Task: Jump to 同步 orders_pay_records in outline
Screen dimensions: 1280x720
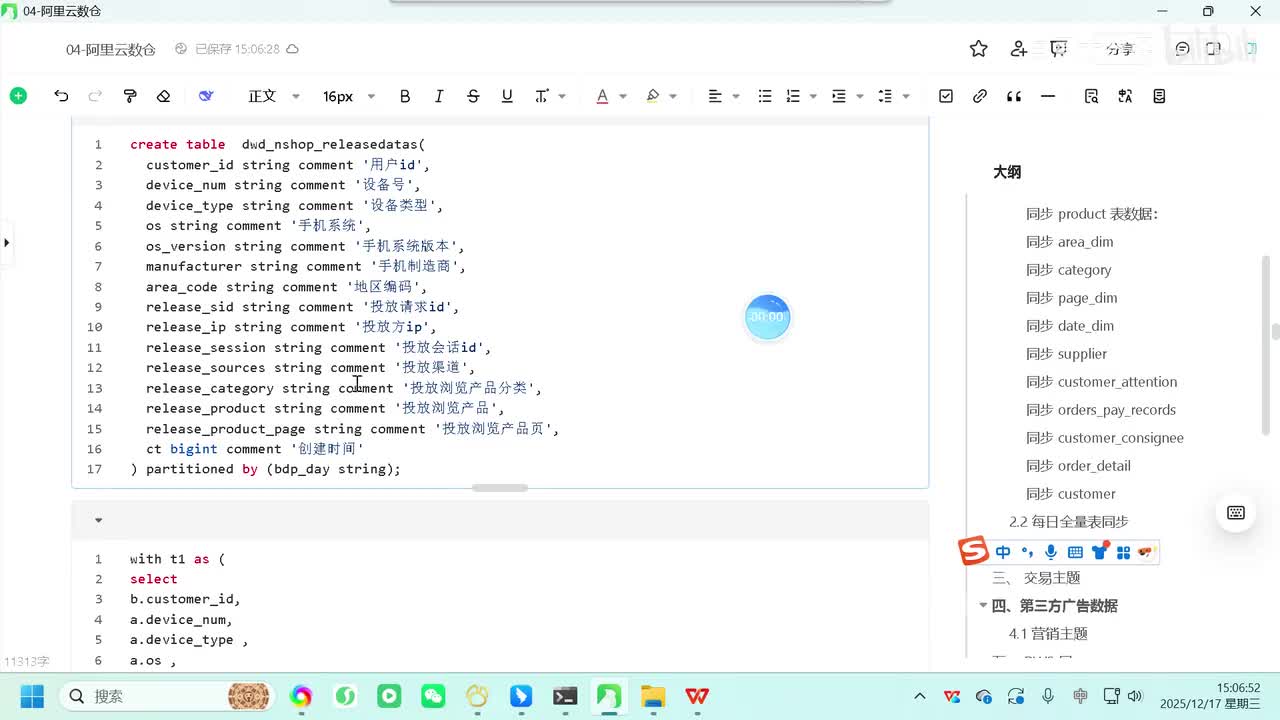Action: pyautogui.click(x=1100, y=410)
